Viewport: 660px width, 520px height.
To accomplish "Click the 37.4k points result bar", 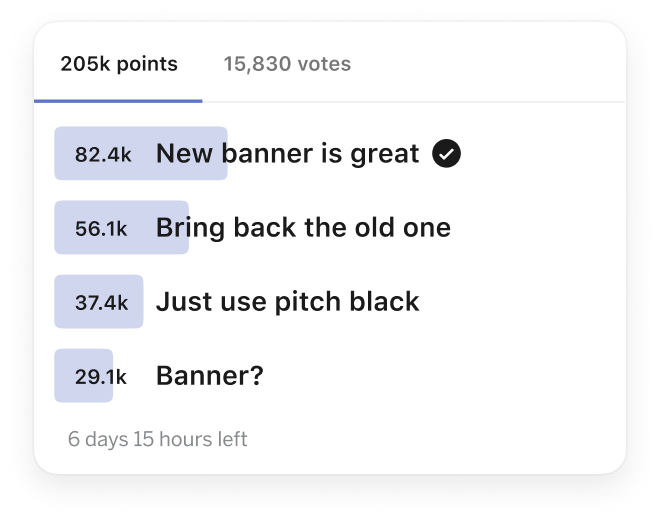I will click(x=99, y=302).
